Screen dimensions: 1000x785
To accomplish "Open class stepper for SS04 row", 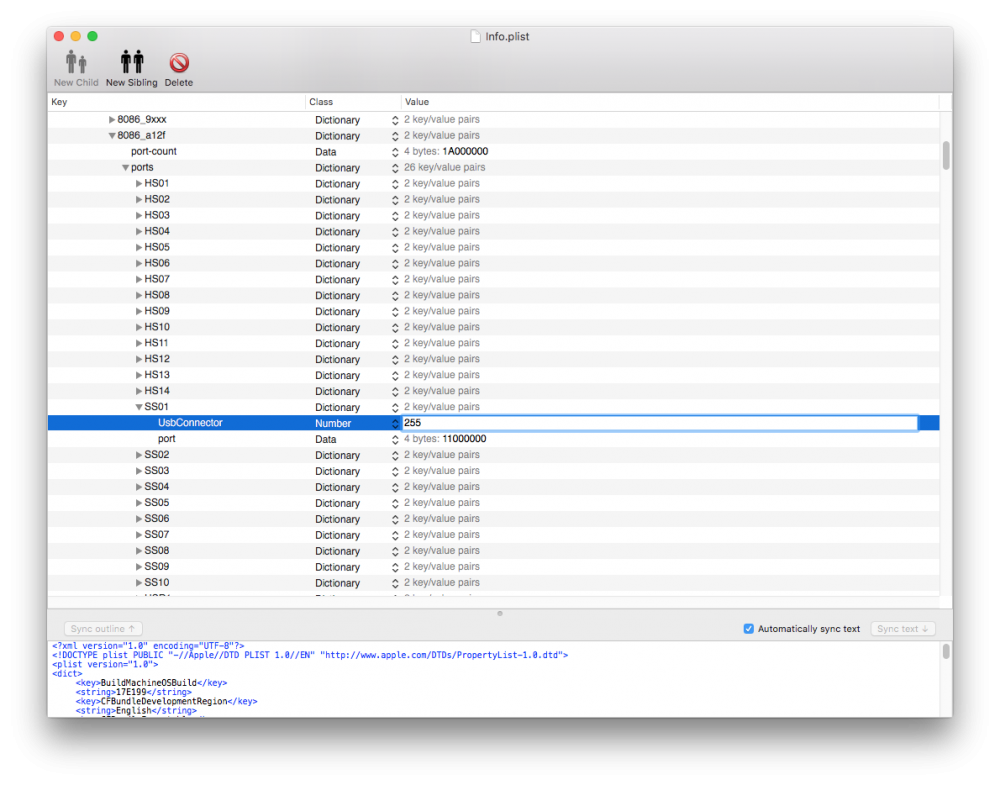I will pos(395,487).
